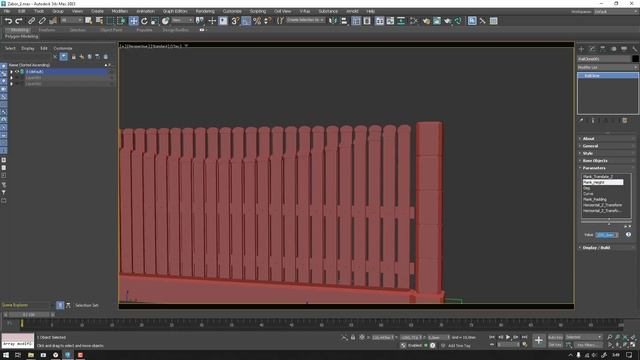Screen dimensions: 640x360
Task: Open the Modifier List dropdown
Action: [608, 67]
